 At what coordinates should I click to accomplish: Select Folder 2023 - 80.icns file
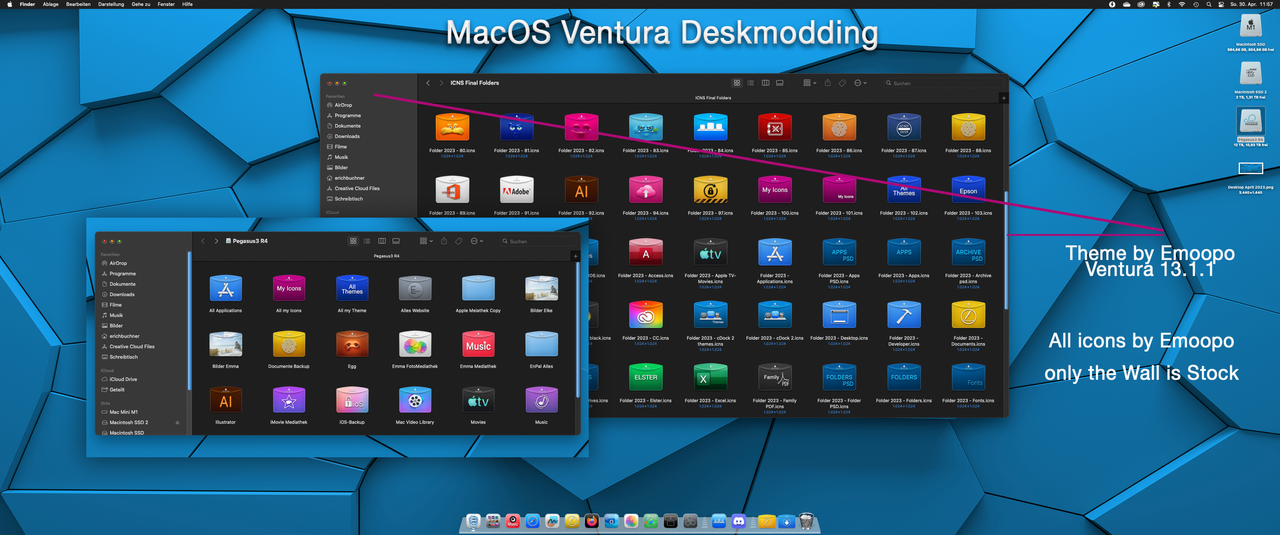coord(452,127)
